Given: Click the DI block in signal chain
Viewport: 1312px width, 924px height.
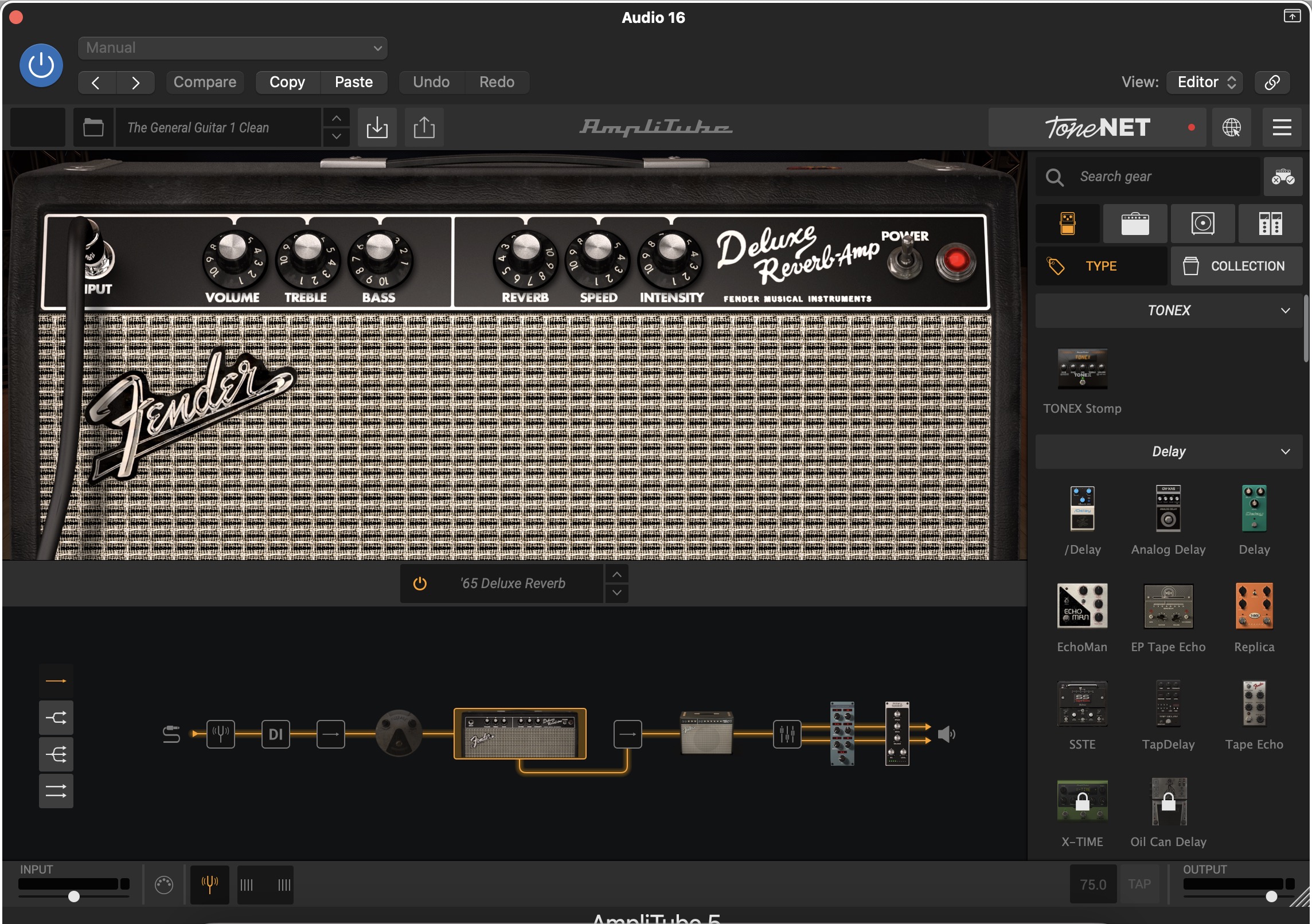Looking at the screenshot, I should point(276,734).
